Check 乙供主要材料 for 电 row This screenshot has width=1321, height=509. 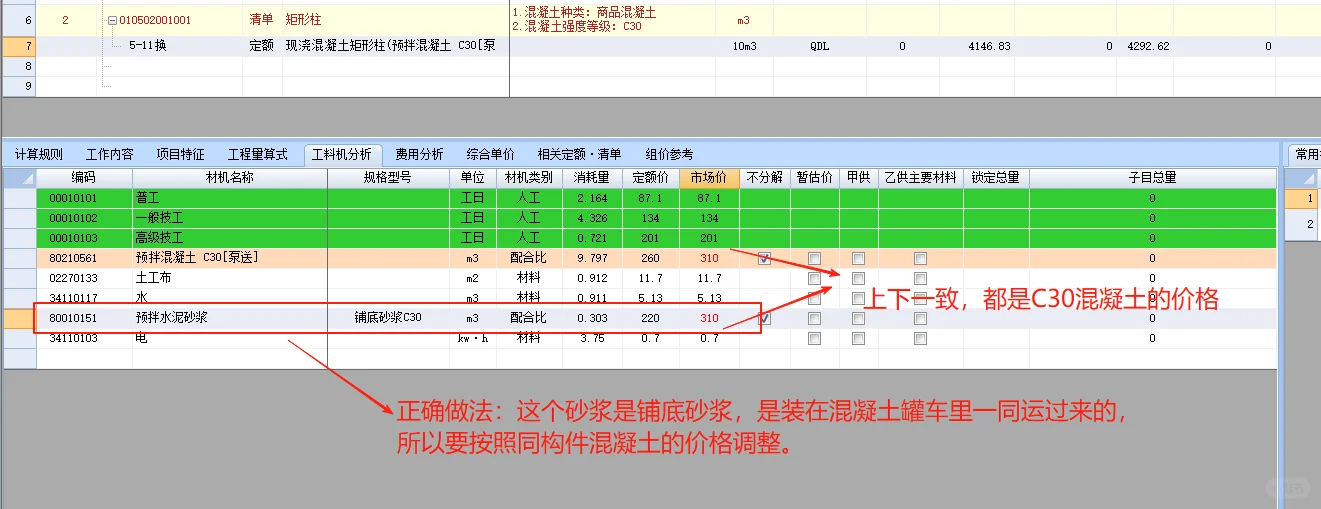click(920, 338)
